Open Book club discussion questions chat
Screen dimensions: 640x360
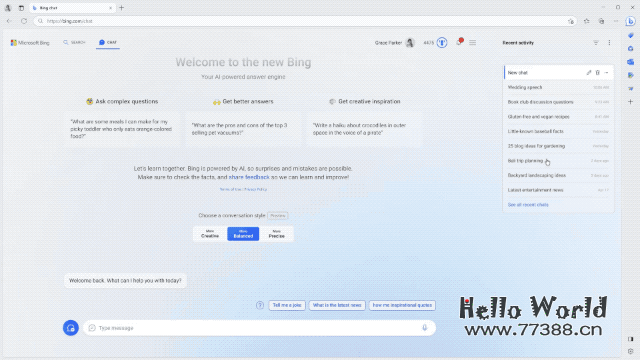pos(558,102)
